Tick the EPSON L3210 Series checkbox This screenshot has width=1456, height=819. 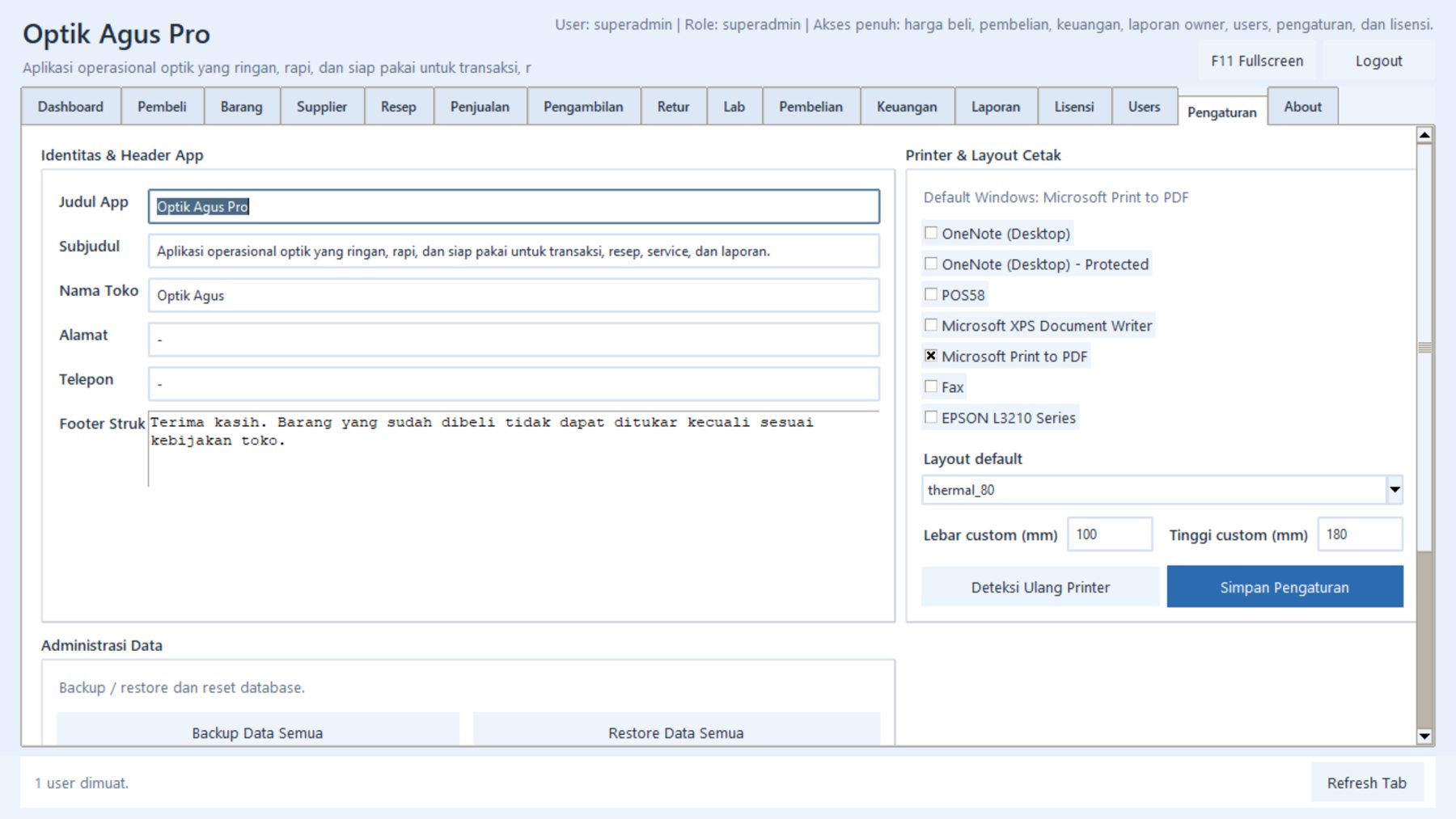click(x=931, y=418)
